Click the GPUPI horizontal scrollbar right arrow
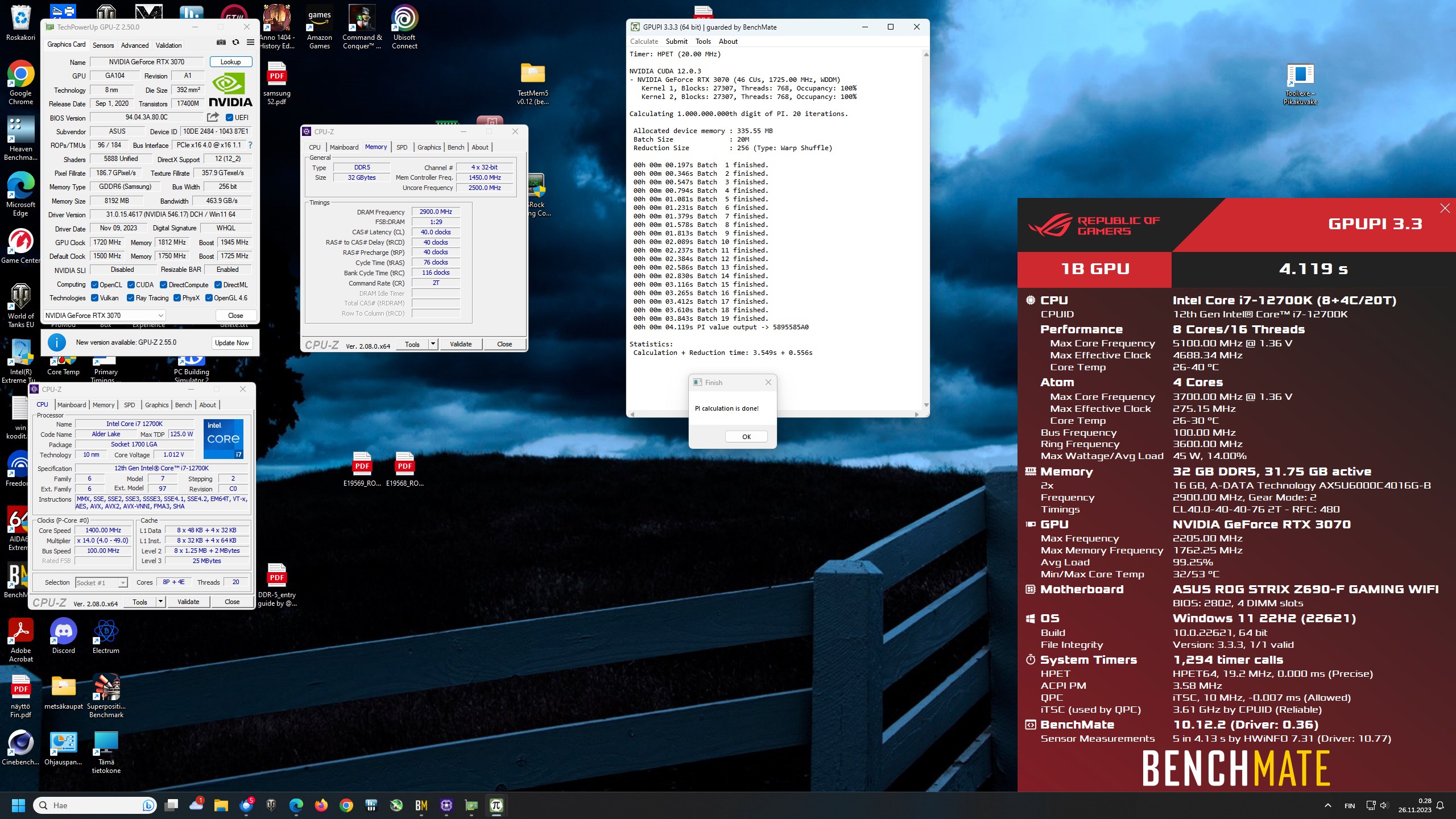Screen dimensions: 1456x819 click(x=916, y=415)
